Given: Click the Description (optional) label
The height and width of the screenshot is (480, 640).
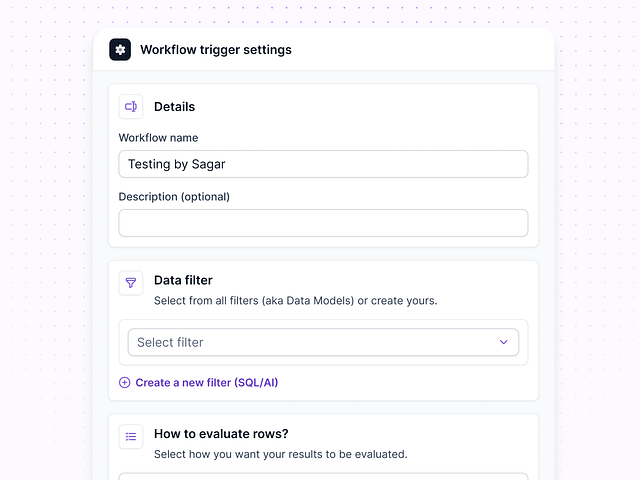Looking at the screenshot, I should click(x=174, y=197).
